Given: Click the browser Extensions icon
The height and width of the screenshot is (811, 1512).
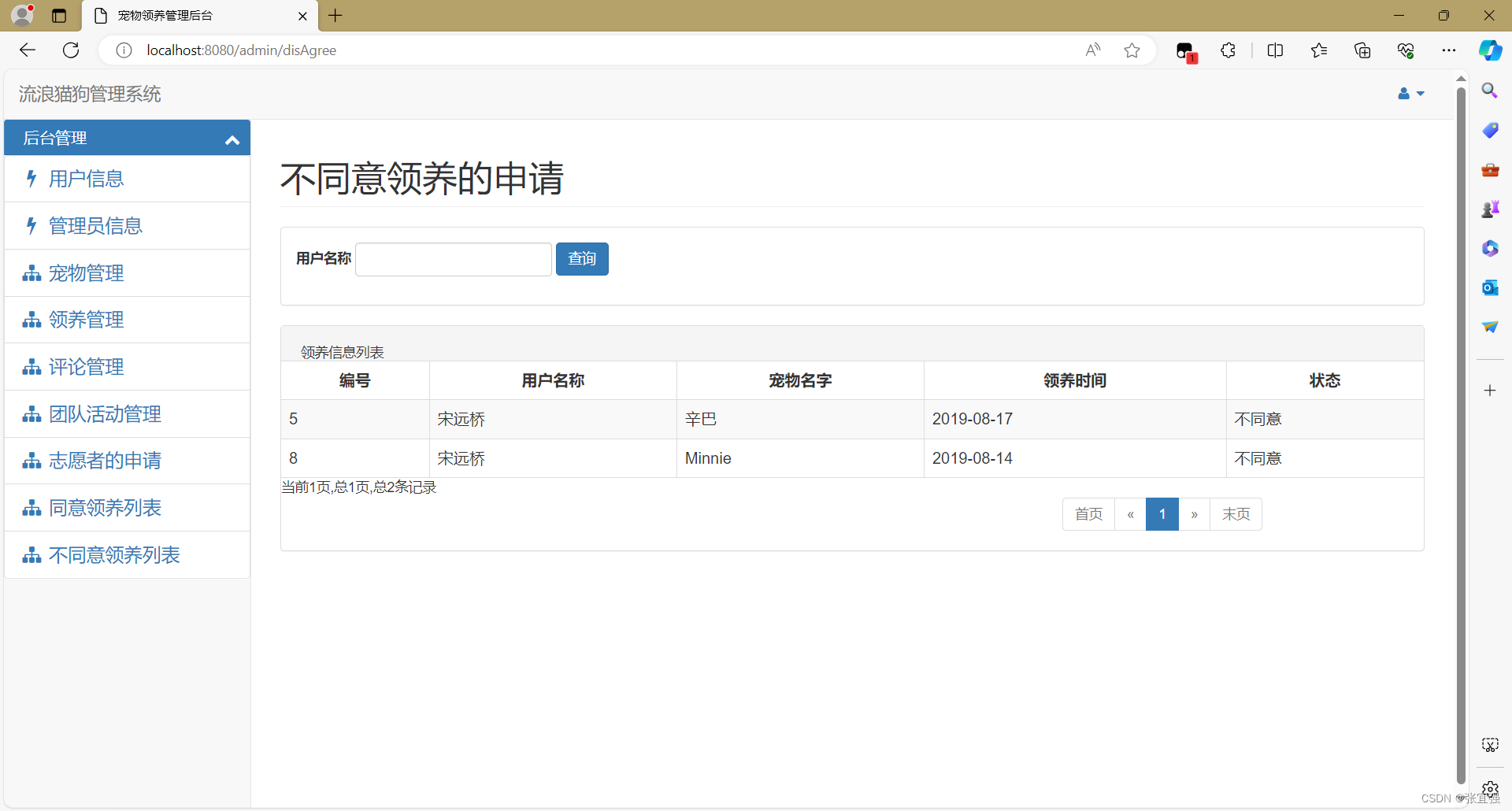Looking at the screenshot, I should click(x=1228, y=50).
